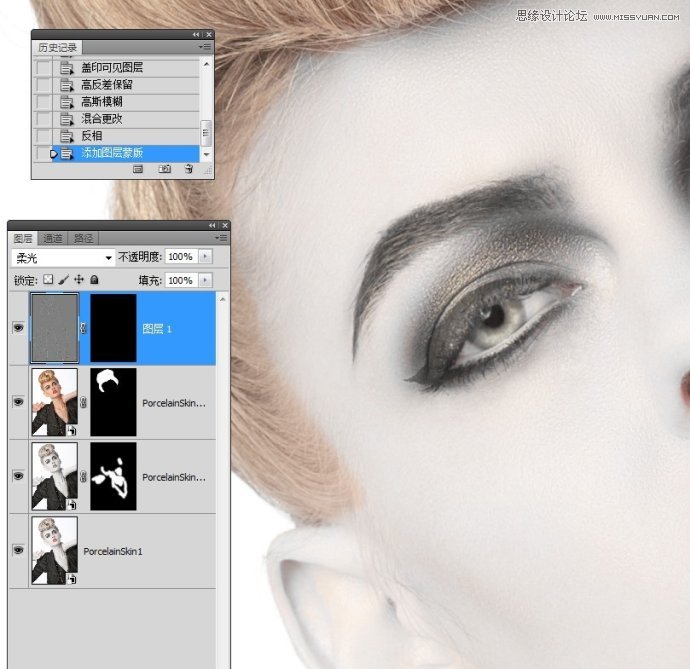Expand the 填充 fill slider arrow
Viewport: 690px width, 669px height.
205,281
